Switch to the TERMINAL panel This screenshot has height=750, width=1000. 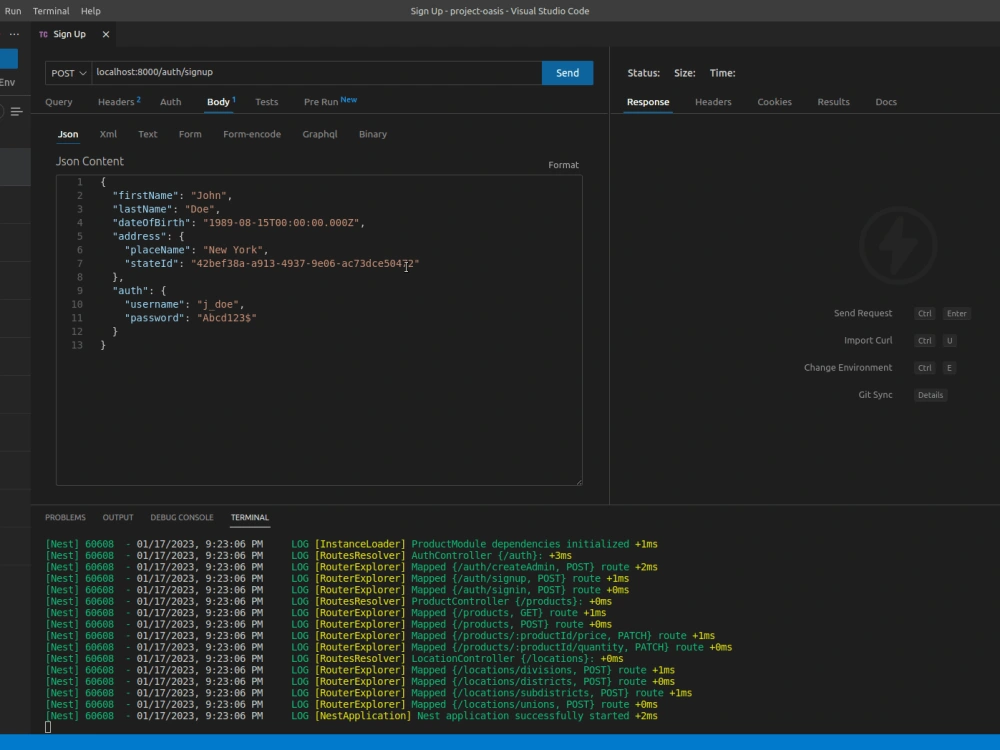click(249, 517)
